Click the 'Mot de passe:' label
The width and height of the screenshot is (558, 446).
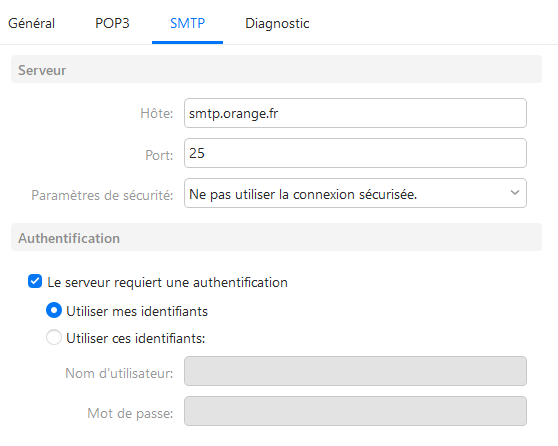coord(130,414)
